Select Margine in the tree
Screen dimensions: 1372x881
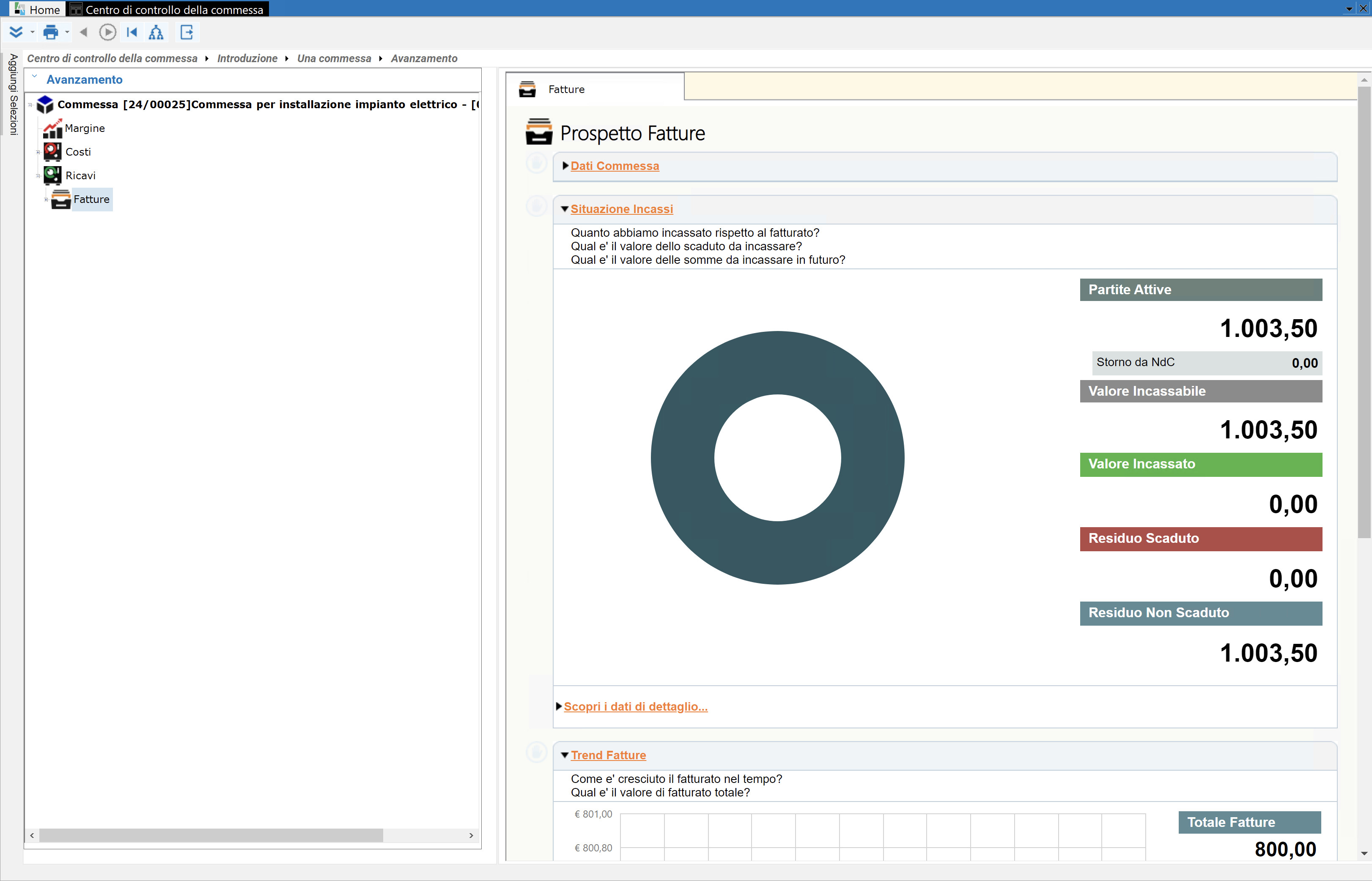85,128
